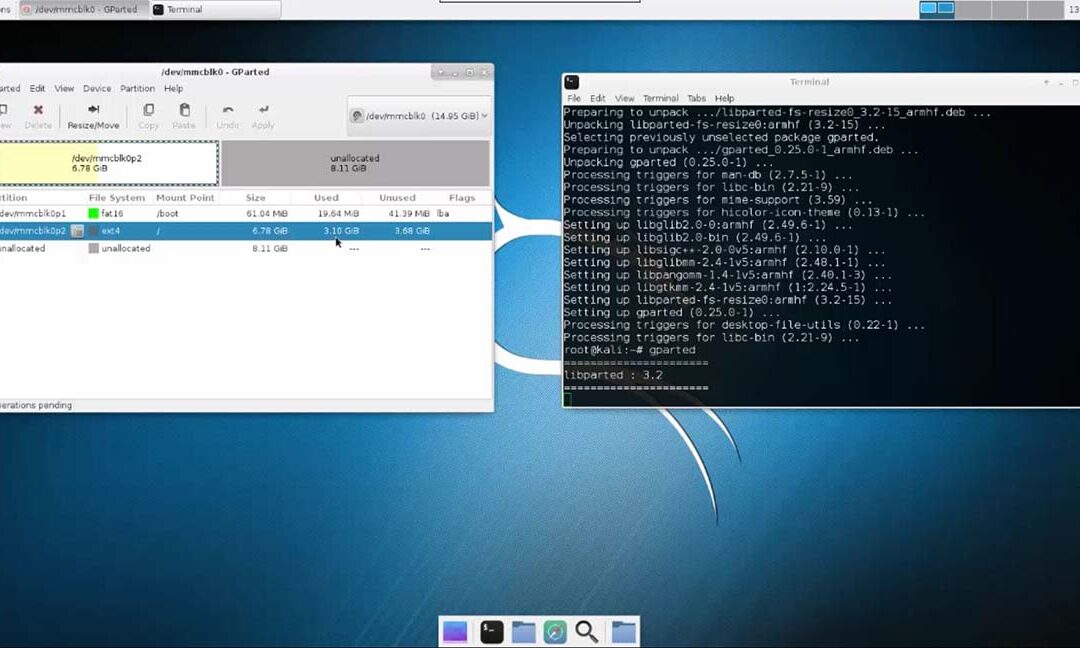The width and height of the screenshot is (1080, 648).
Task: Sort partitions by the Size column header
Action: coord(256,198)
